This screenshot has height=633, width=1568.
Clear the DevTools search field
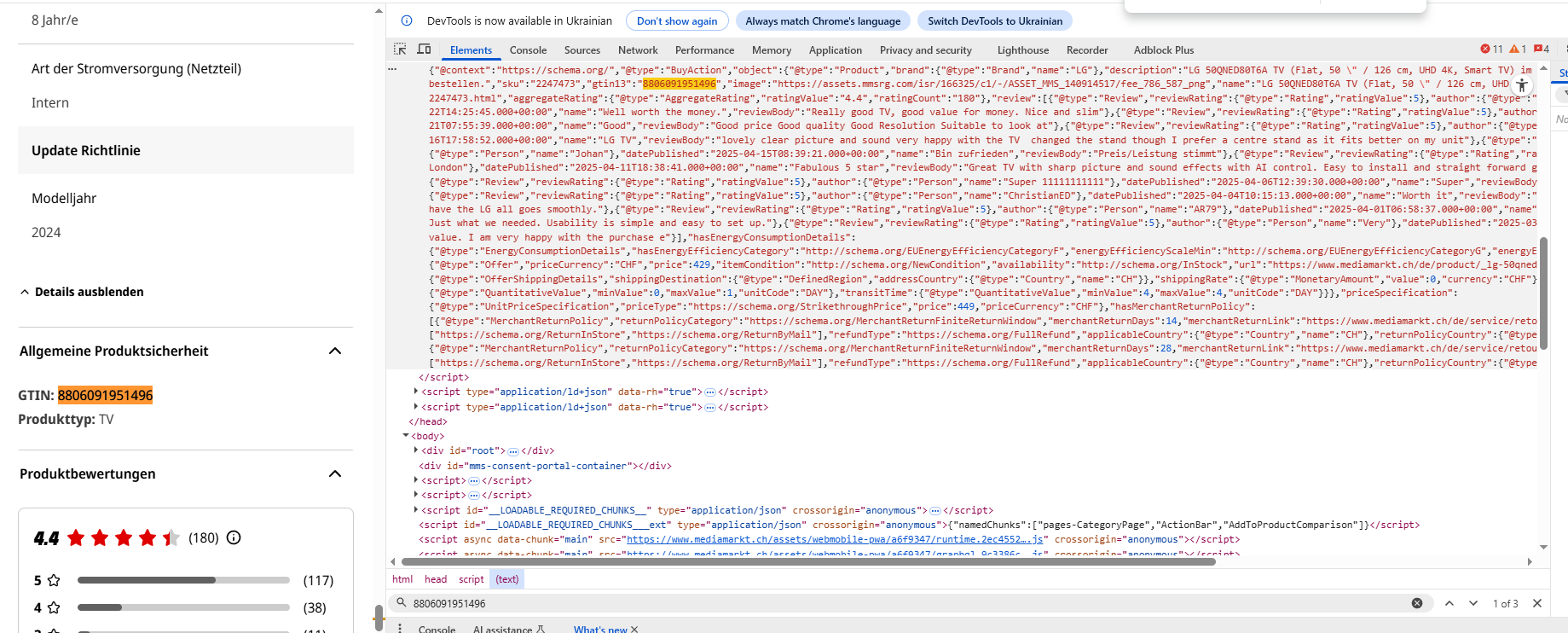tap(1417, 603)
